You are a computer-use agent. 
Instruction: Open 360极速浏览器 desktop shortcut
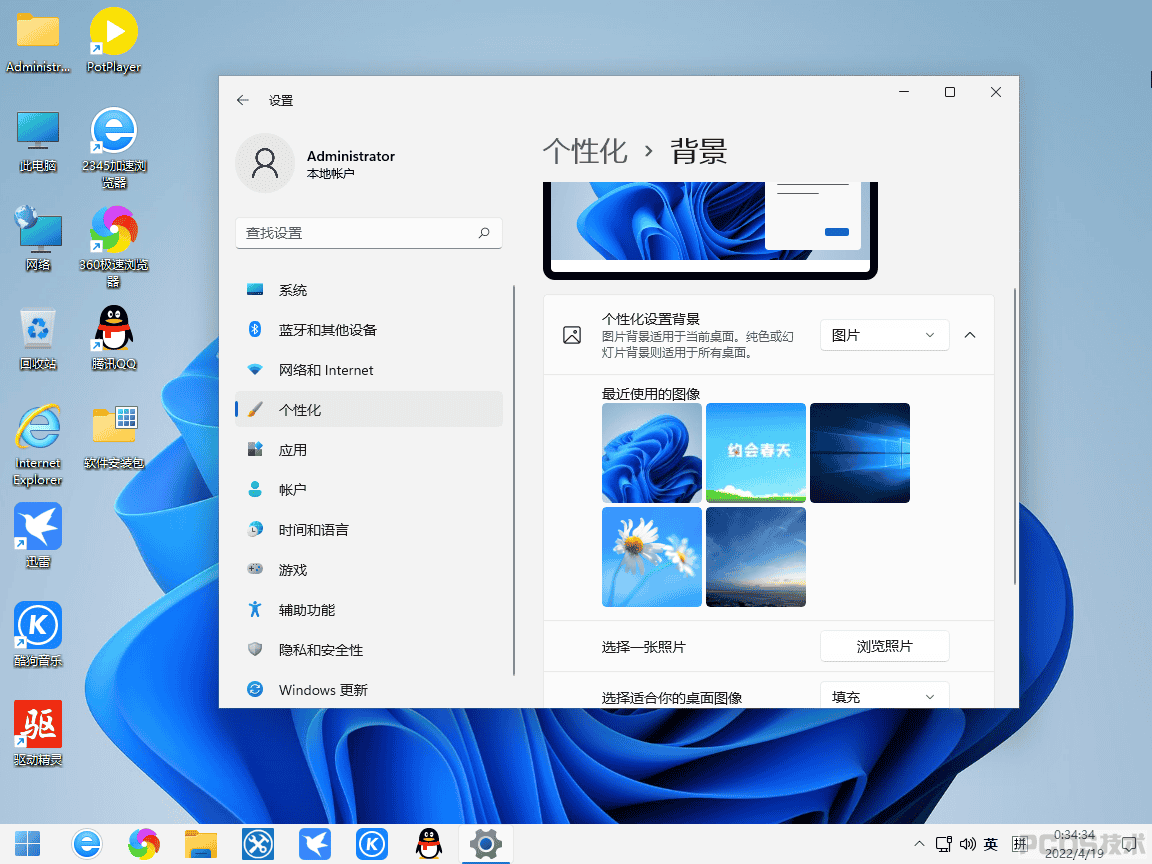click(114, 247)
